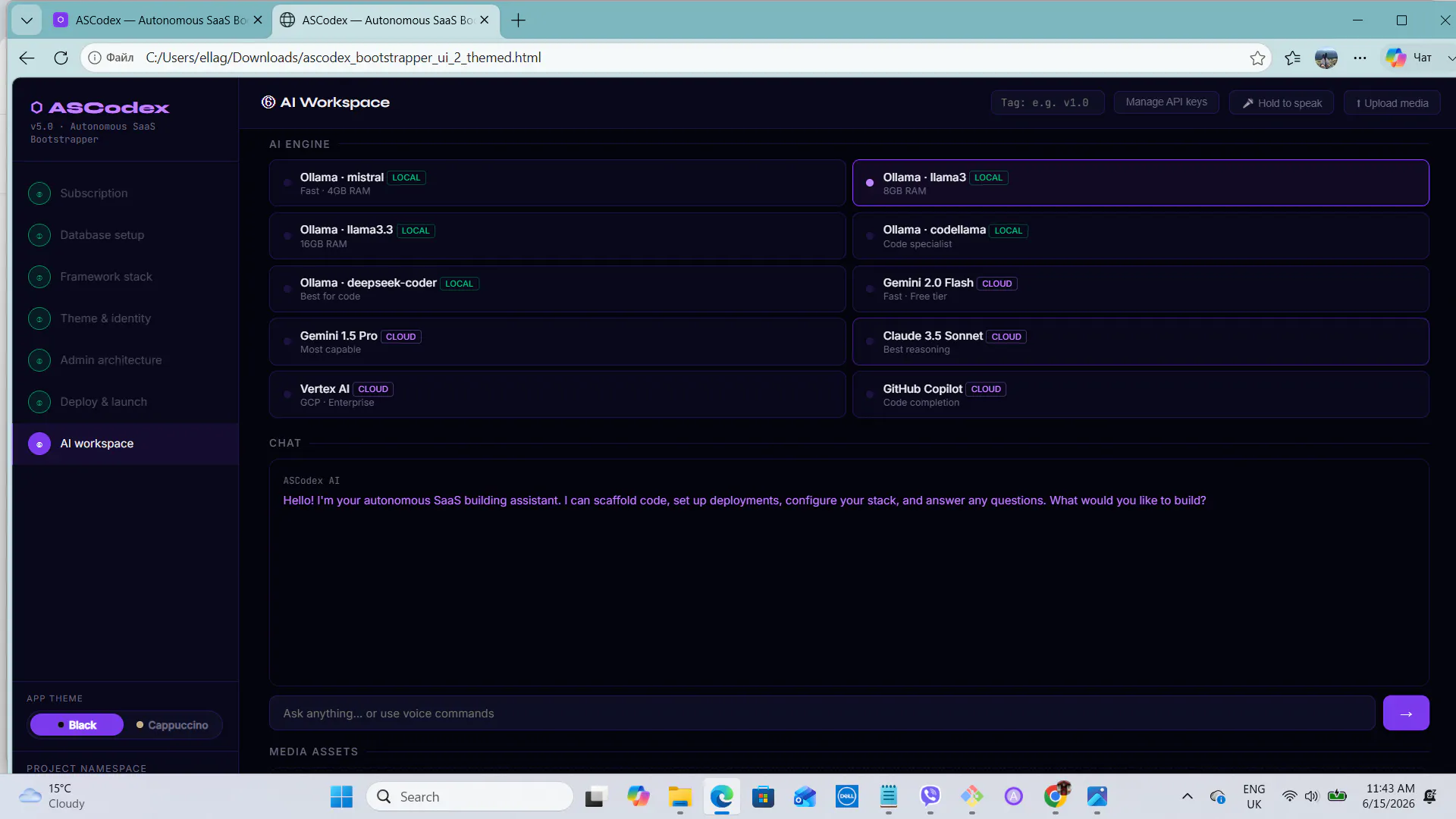Open Microsoft Store from the taskbar
The image size is (1456, 819).
[x=764, y=796]
